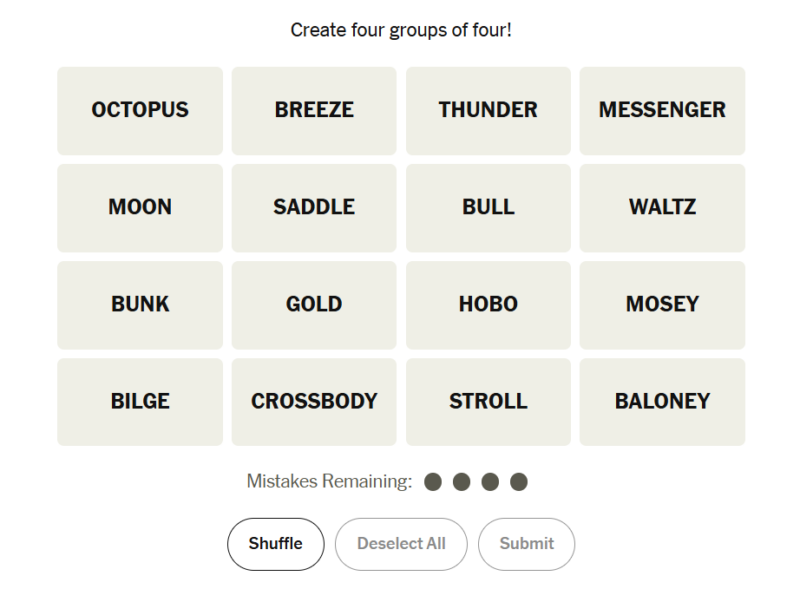Choose the MESSENGER word card
This screenshot has width=800, height=602.
662,111
